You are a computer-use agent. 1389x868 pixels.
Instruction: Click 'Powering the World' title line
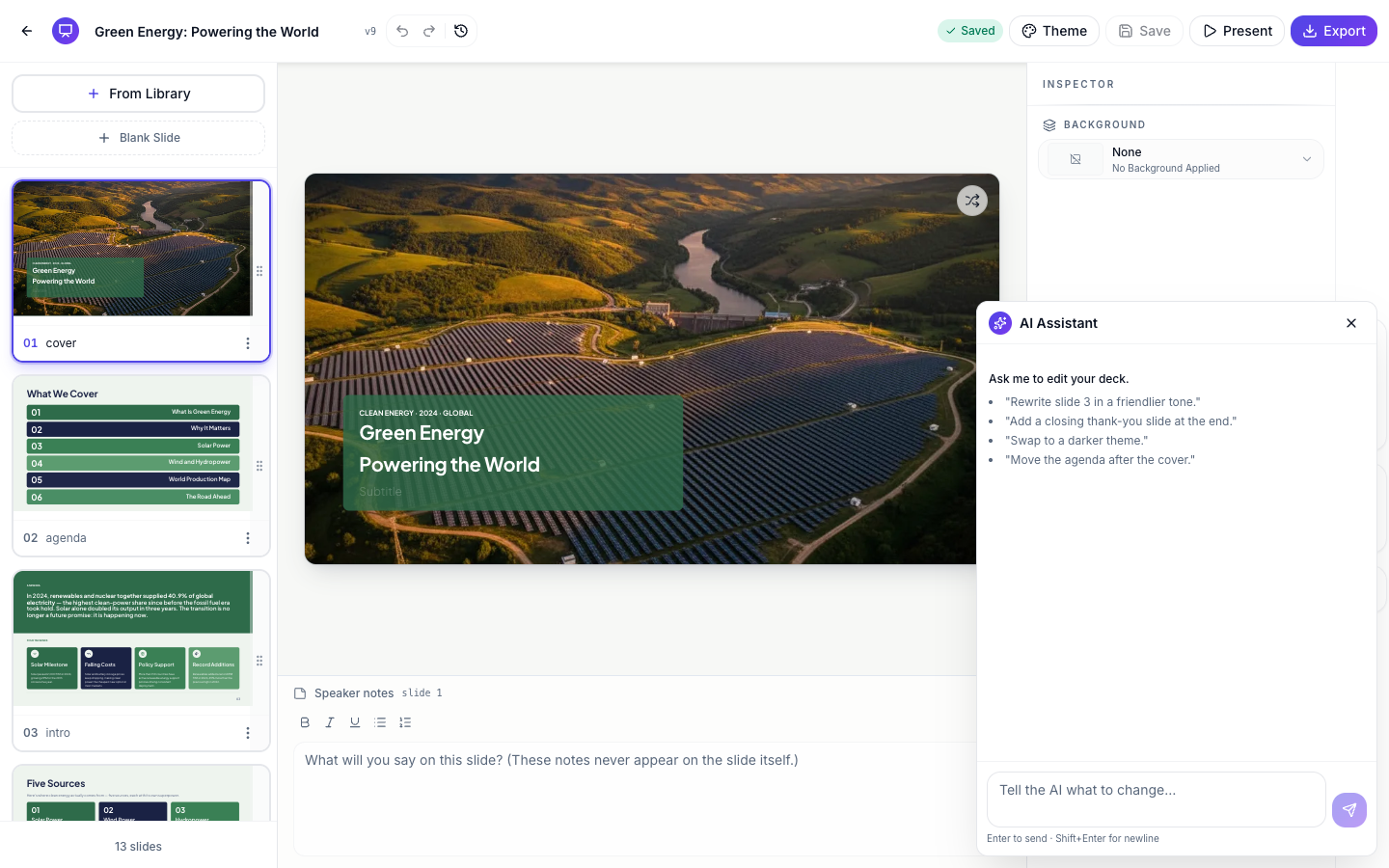[x=449, y=465]
